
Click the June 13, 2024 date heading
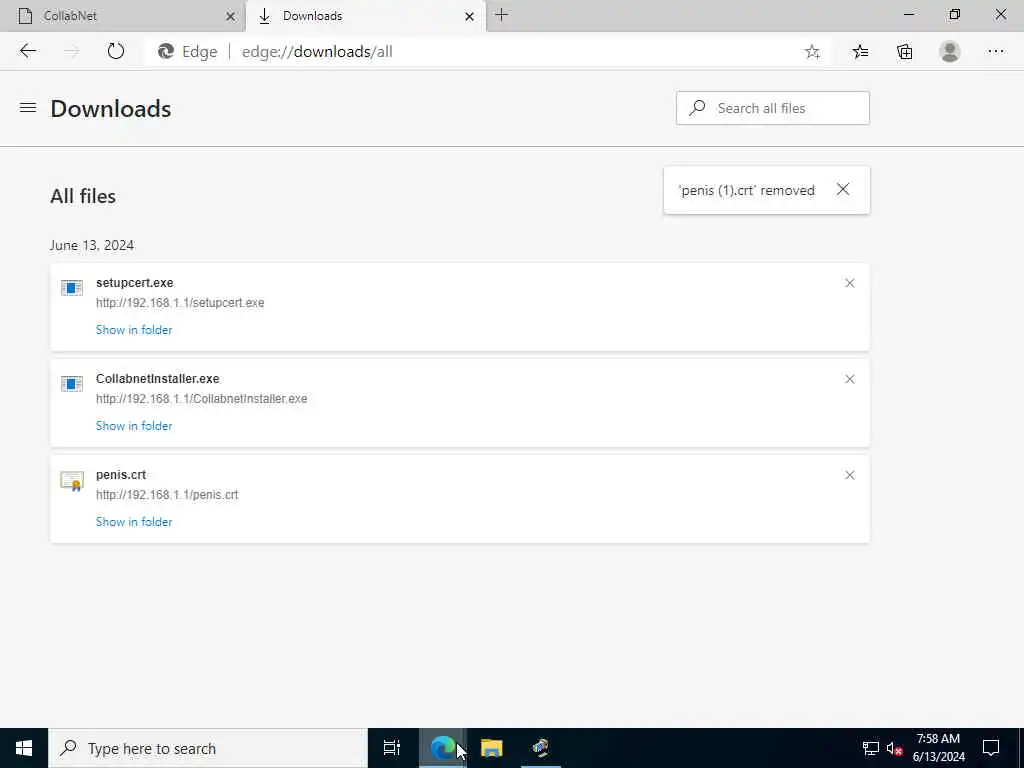(92, 245)
